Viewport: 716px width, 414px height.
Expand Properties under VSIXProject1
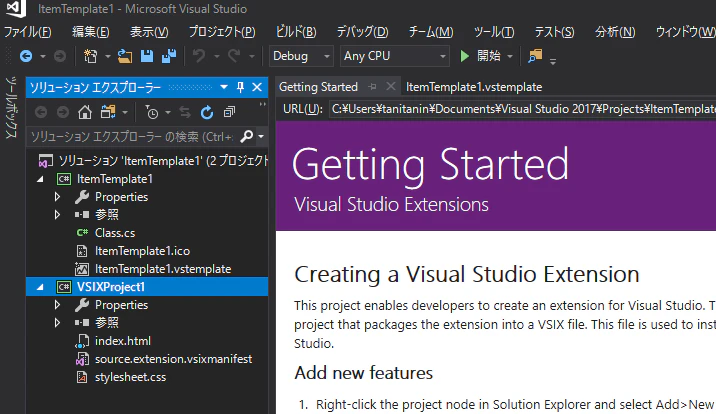pos(58,305)
